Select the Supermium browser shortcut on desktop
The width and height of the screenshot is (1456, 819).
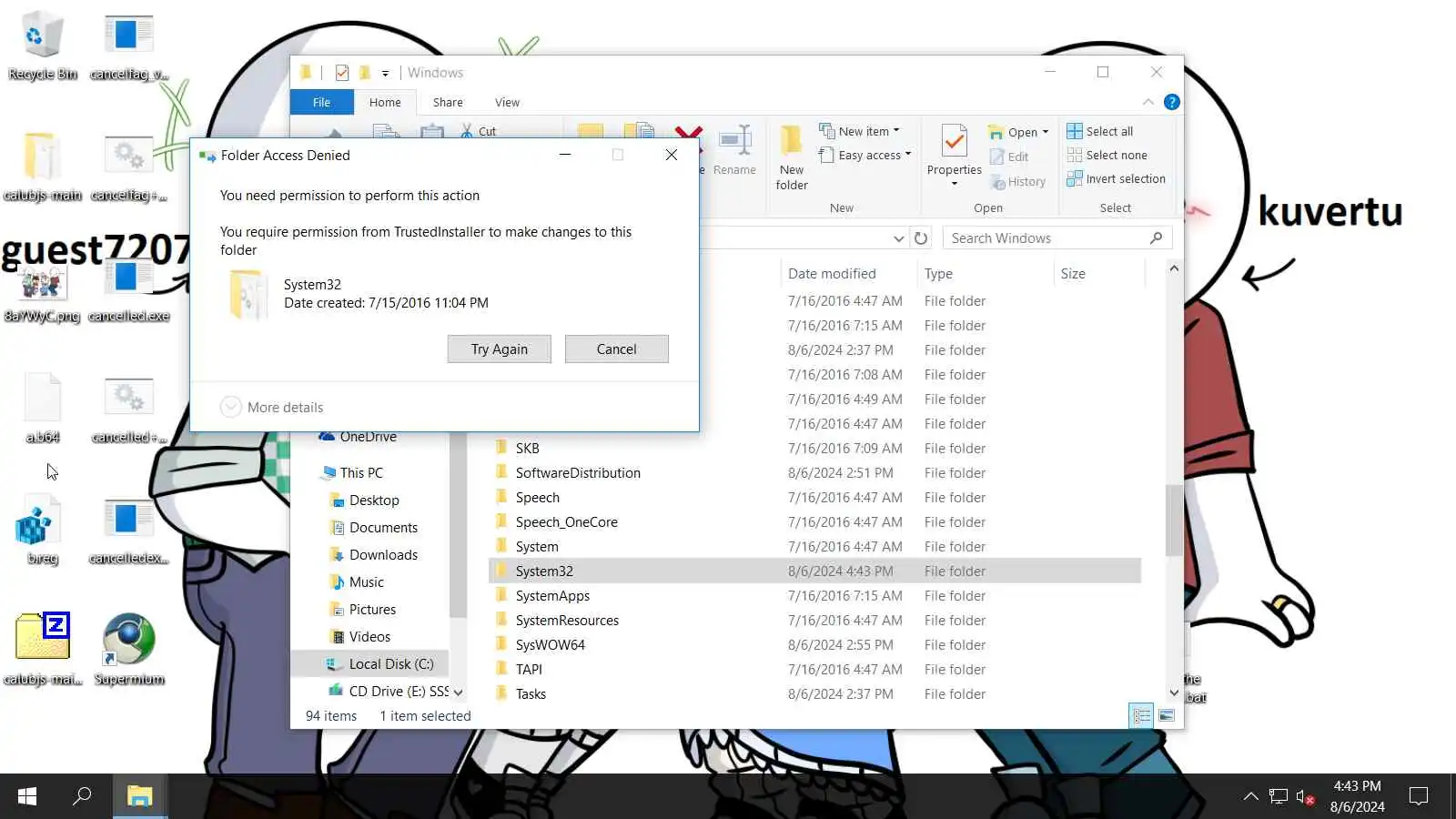(x=129, y=649)
